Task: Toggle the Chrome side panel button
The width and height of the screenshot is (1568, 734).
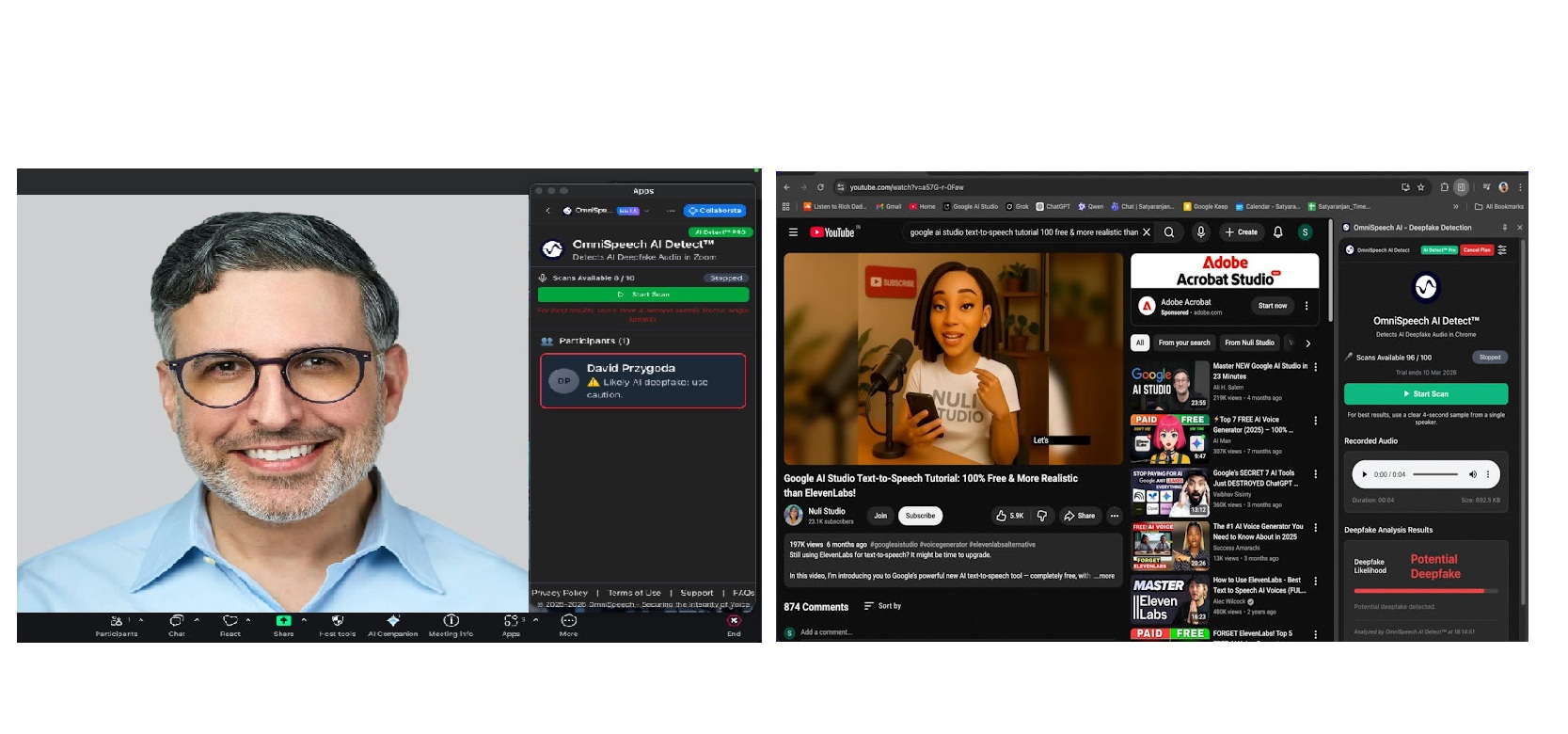Action: pyautogui.click(x=1461, y=187)
